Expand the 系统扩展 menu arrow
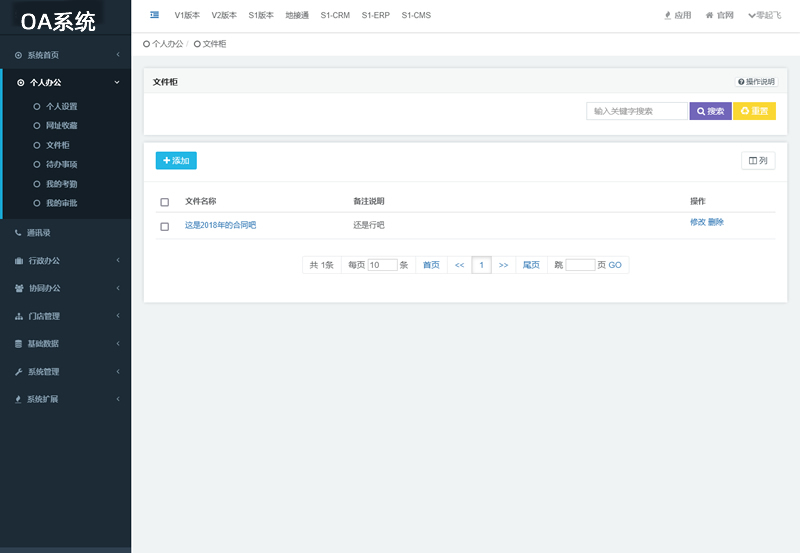800x553 pixels. click(118, 399)
